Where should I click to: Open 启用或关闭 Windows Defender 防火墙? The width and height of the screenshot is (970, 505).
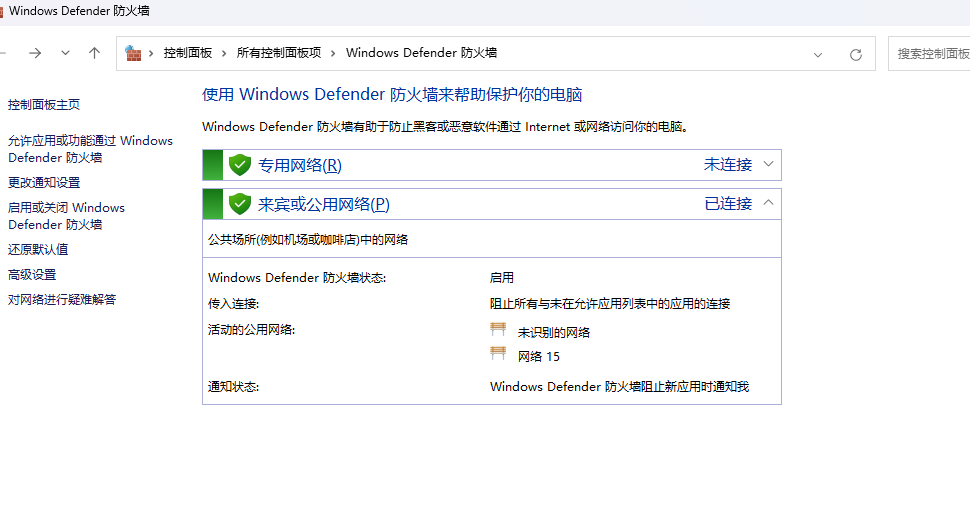point(66,216)
